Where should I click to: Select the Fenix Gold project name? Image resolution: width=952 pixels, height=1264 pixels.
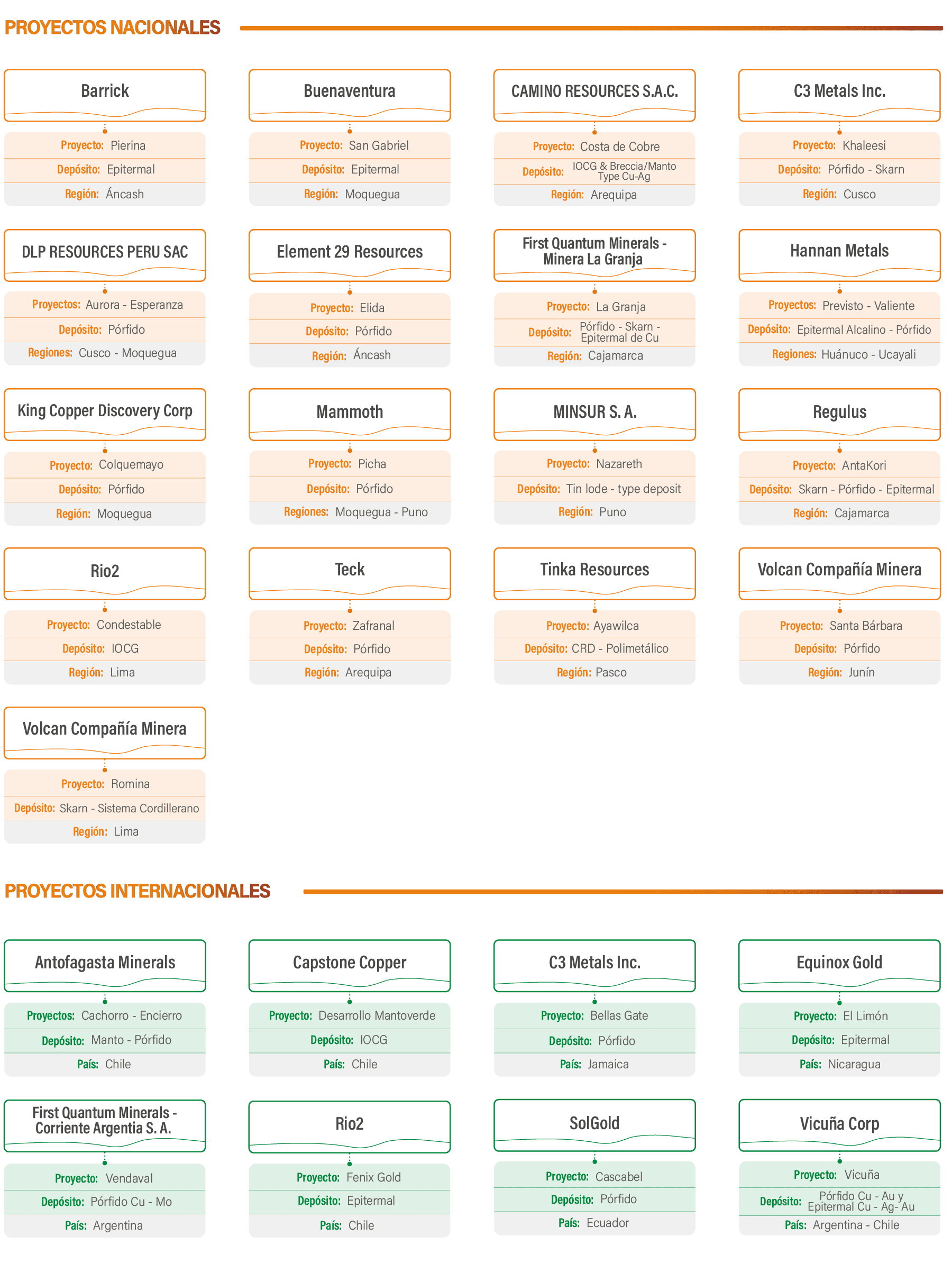[x=374, y=1177]
